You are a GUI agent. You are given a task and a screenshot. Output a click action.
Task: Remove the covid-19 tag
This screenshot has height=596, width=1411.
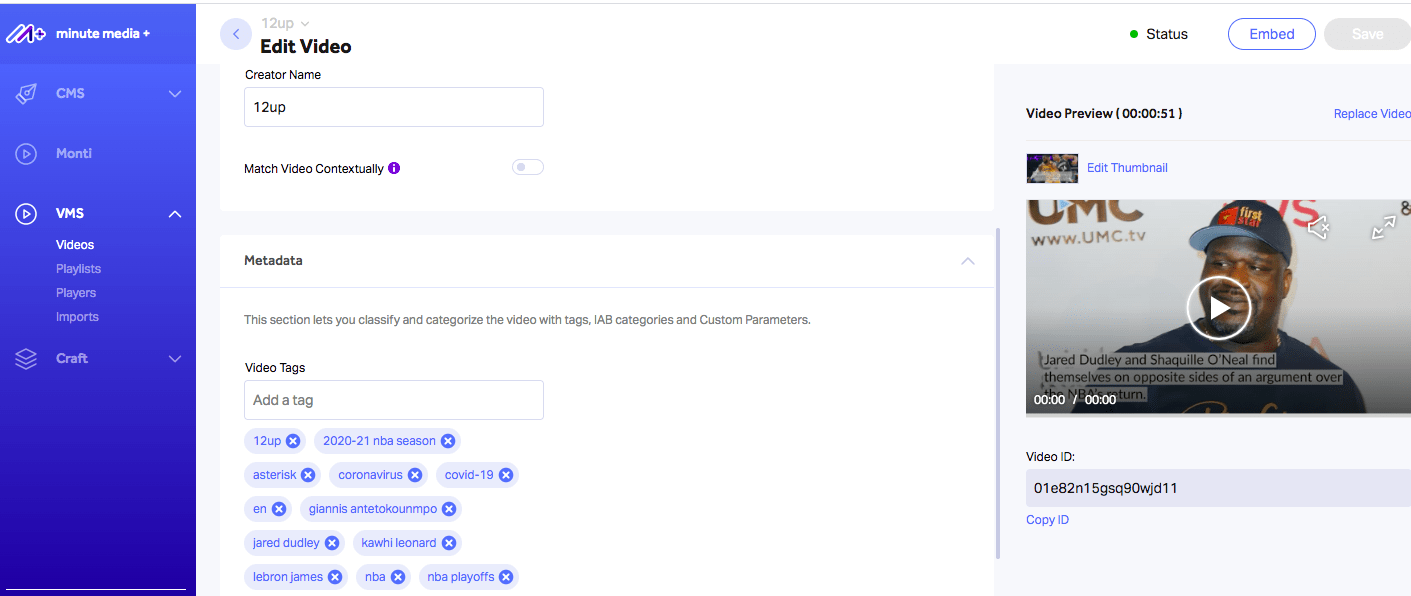point(506,475)
